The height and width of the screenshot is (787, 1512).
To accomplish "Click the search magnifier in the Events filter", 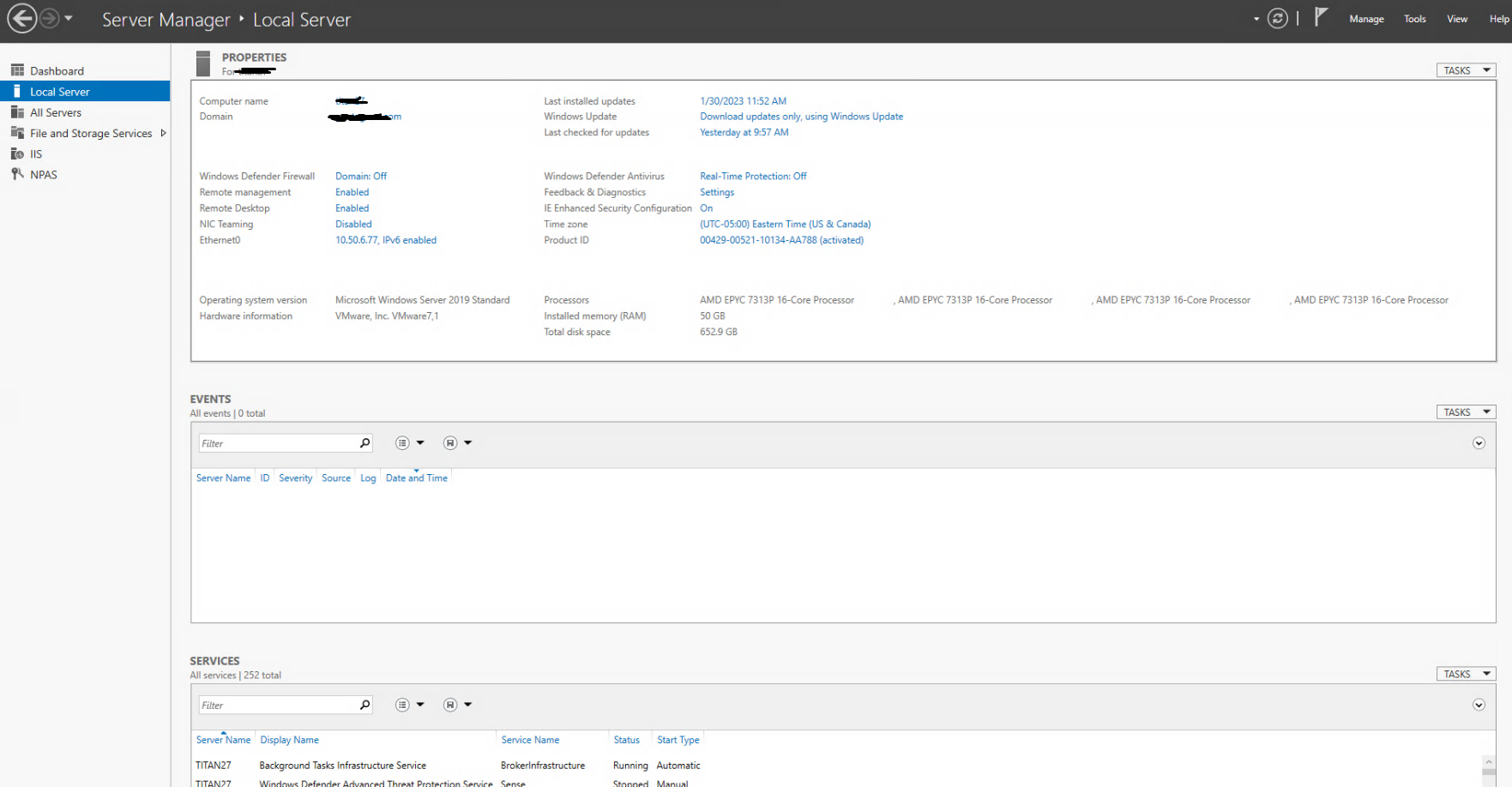I will (x=364, y=443).
